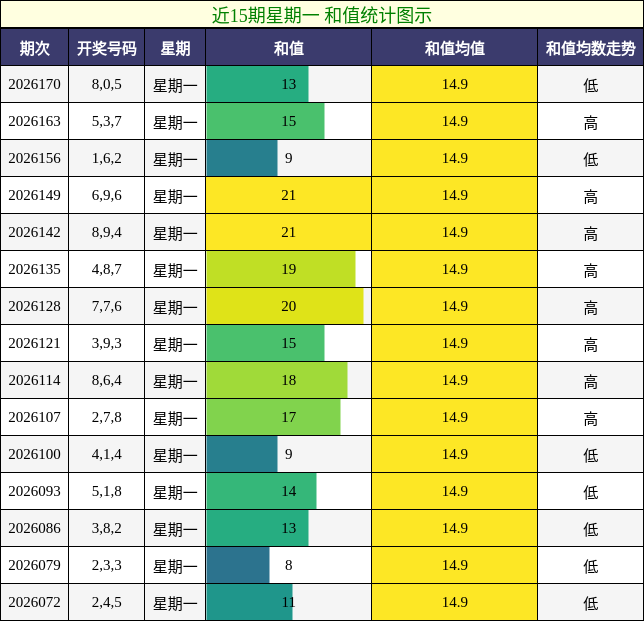Click the sum bar showing 11

(249, 602)
